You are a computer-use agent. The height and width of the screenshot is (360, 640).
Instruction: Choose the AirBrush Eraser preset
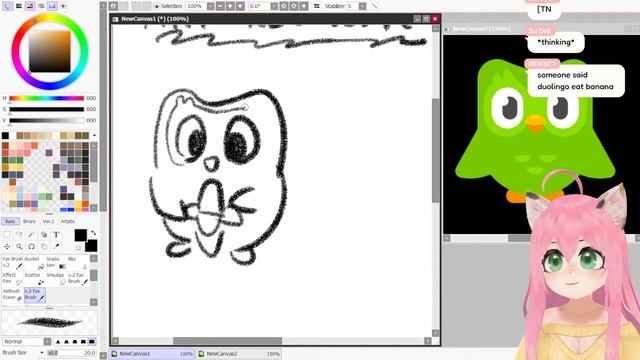coord(12,294)
